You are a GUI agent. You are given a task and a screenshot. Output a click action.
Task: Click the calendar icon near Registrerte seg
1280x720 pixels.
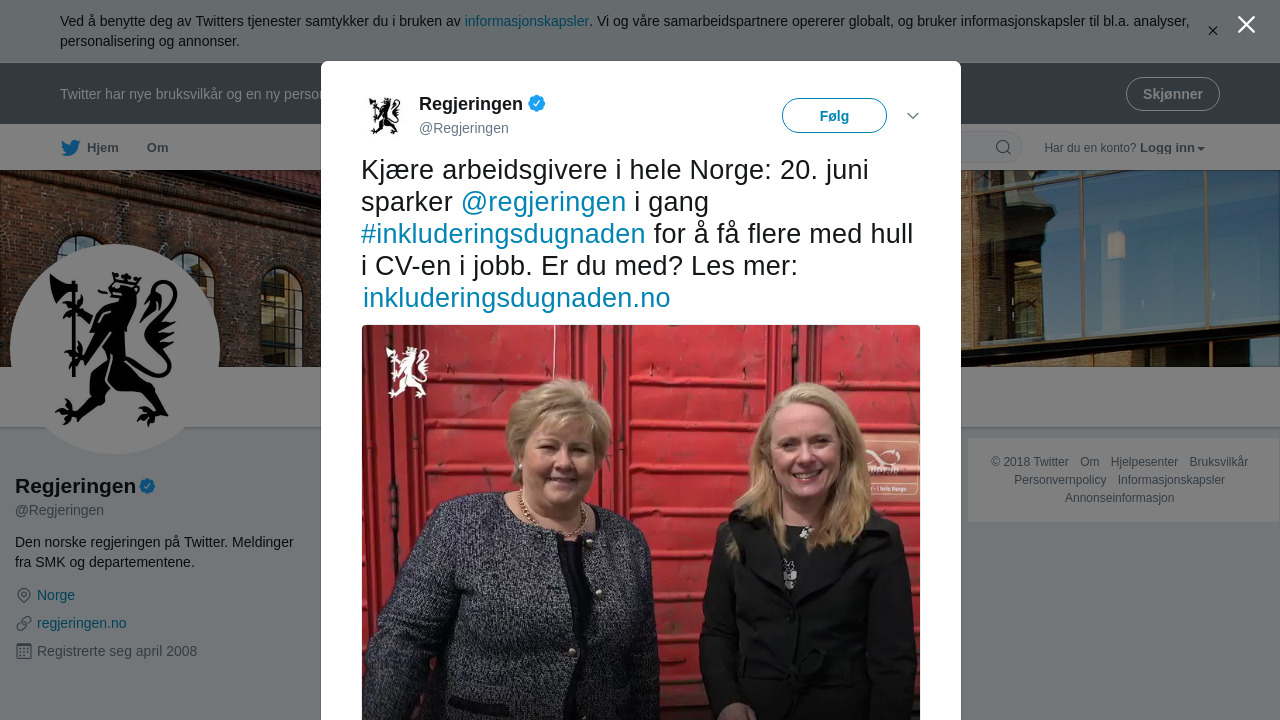coord(24,651)
